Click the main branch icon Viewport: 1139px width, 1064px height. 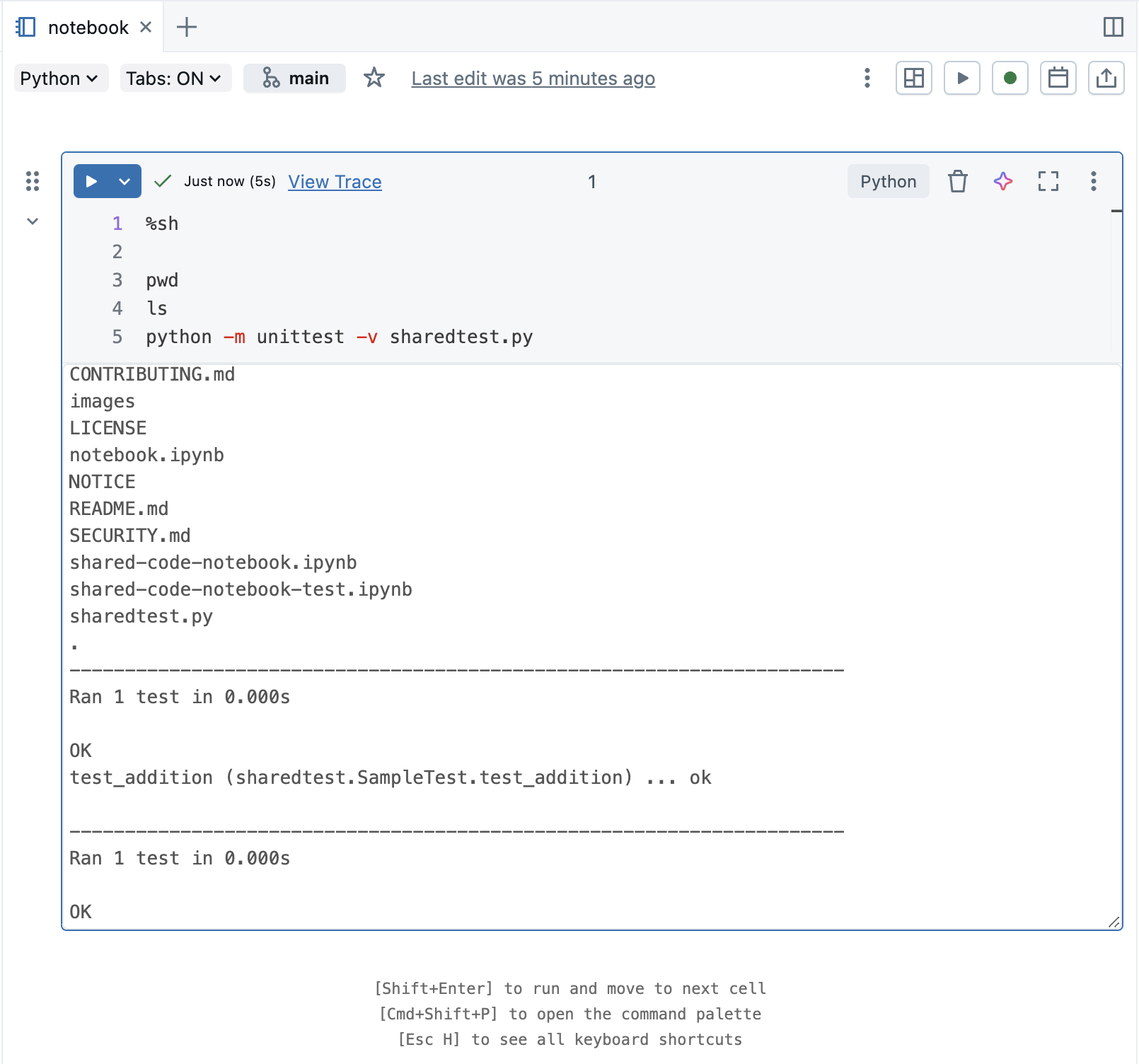click(270, 78)
